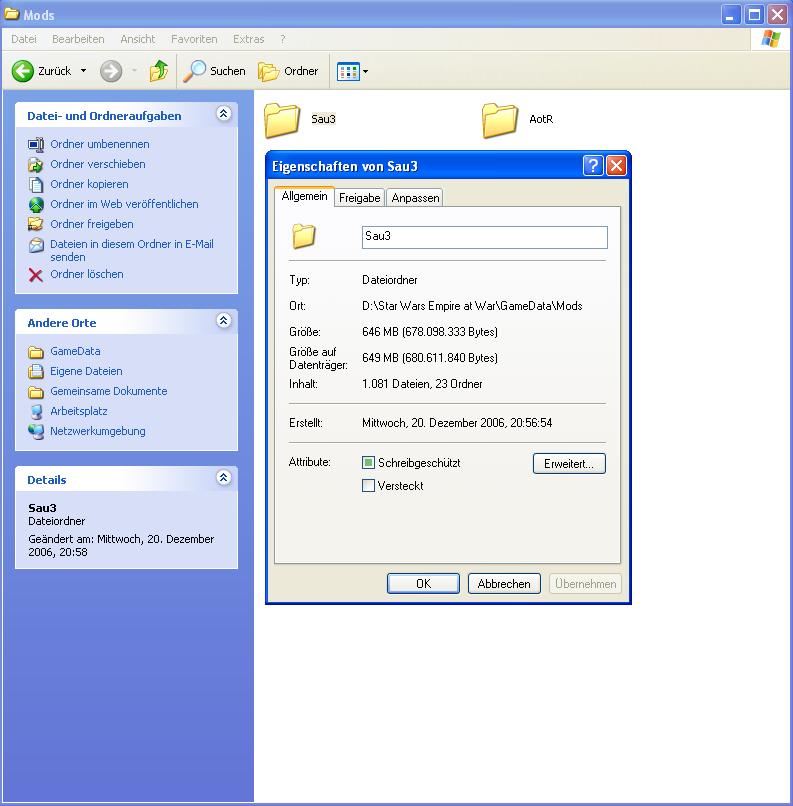Click the Netzwerkumgebung network icon
This screenshot has height=806, width=793.
tap(36, 432)
